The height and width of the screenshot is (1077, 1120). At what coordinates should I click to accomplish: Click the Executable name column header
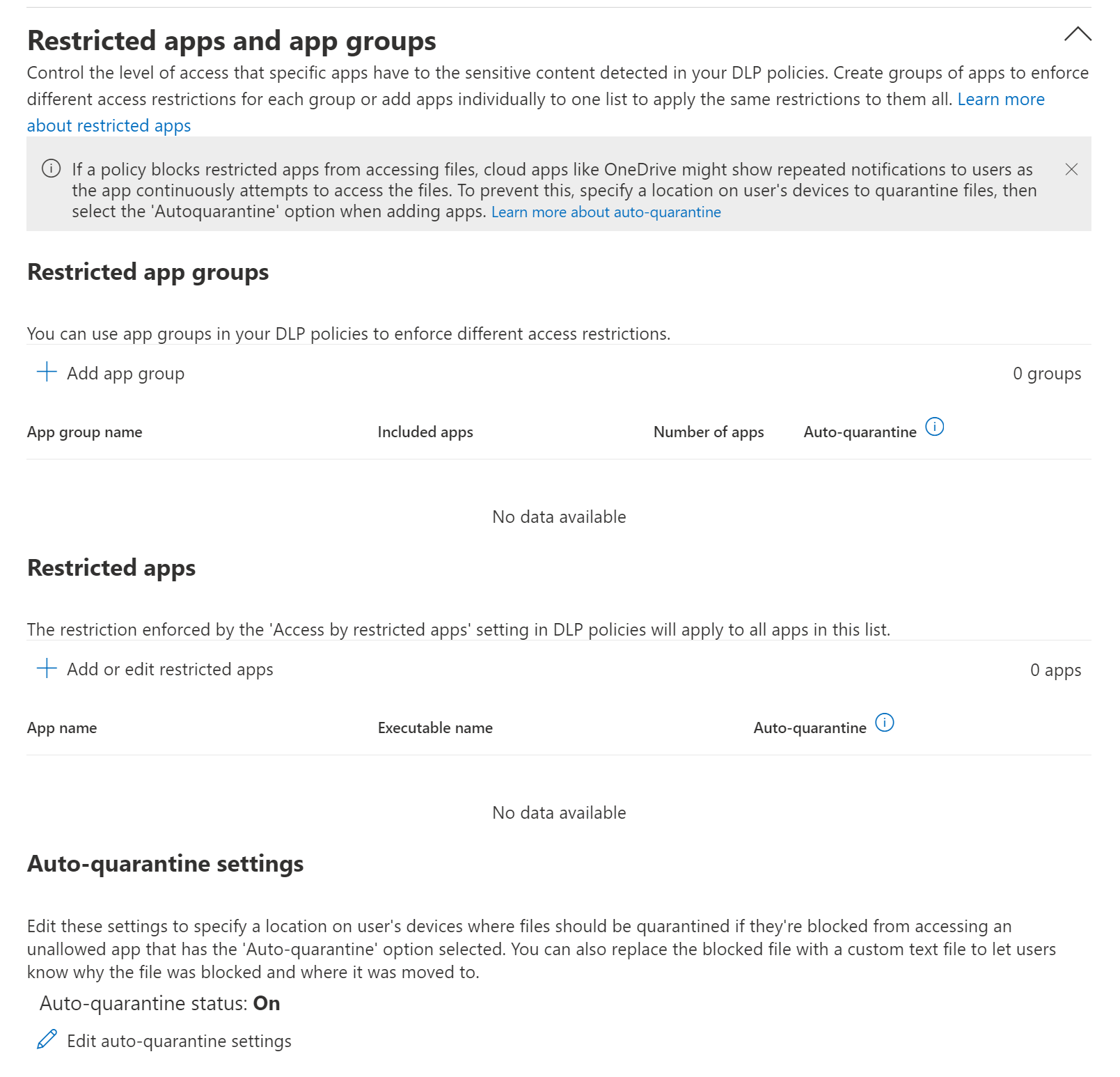pos(435,728)
